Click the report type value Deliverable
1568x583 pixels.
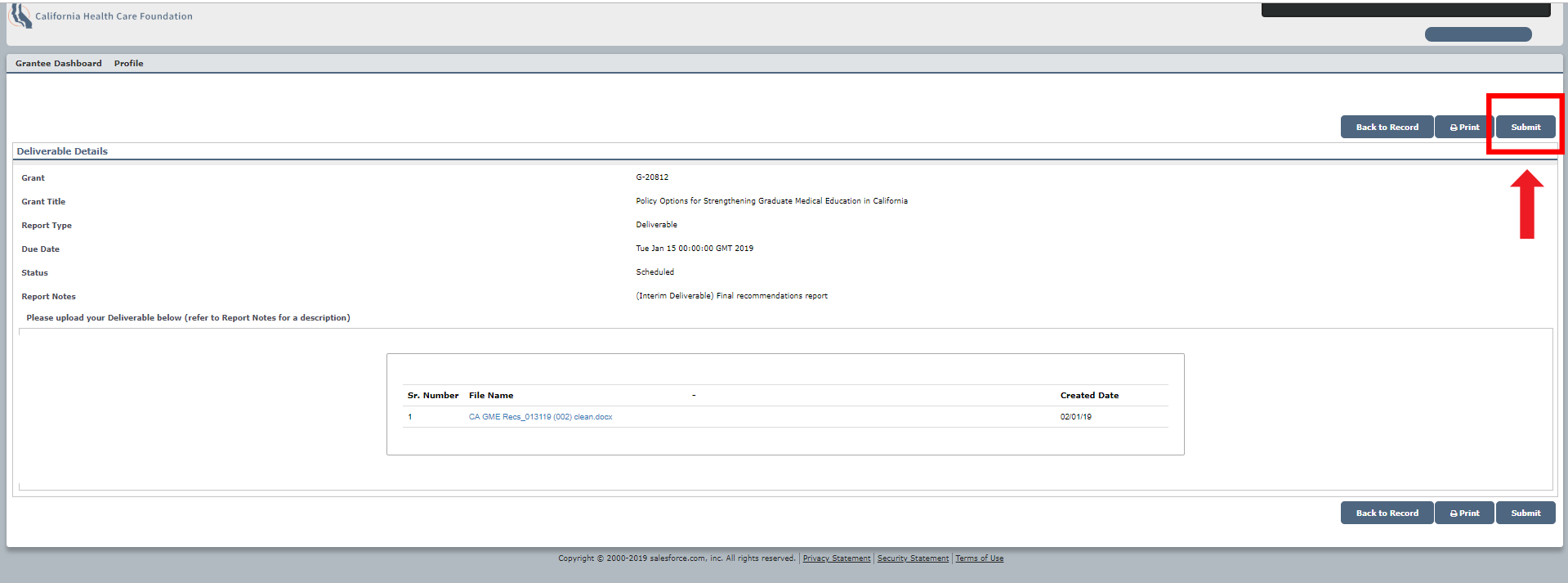[x=656, y=225]
